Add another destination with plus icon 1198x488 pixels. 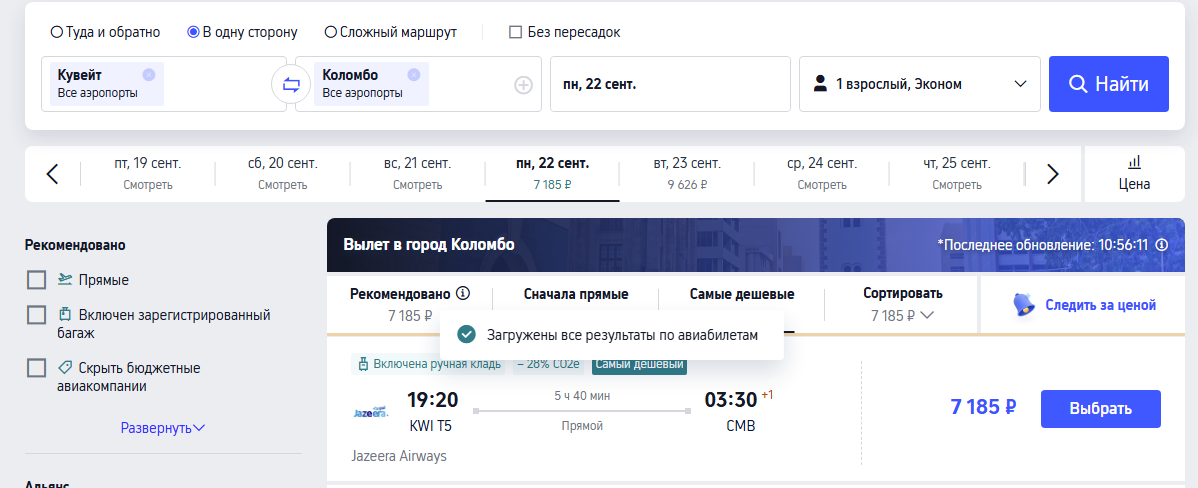pyautogui.click(x=523, y=85)
